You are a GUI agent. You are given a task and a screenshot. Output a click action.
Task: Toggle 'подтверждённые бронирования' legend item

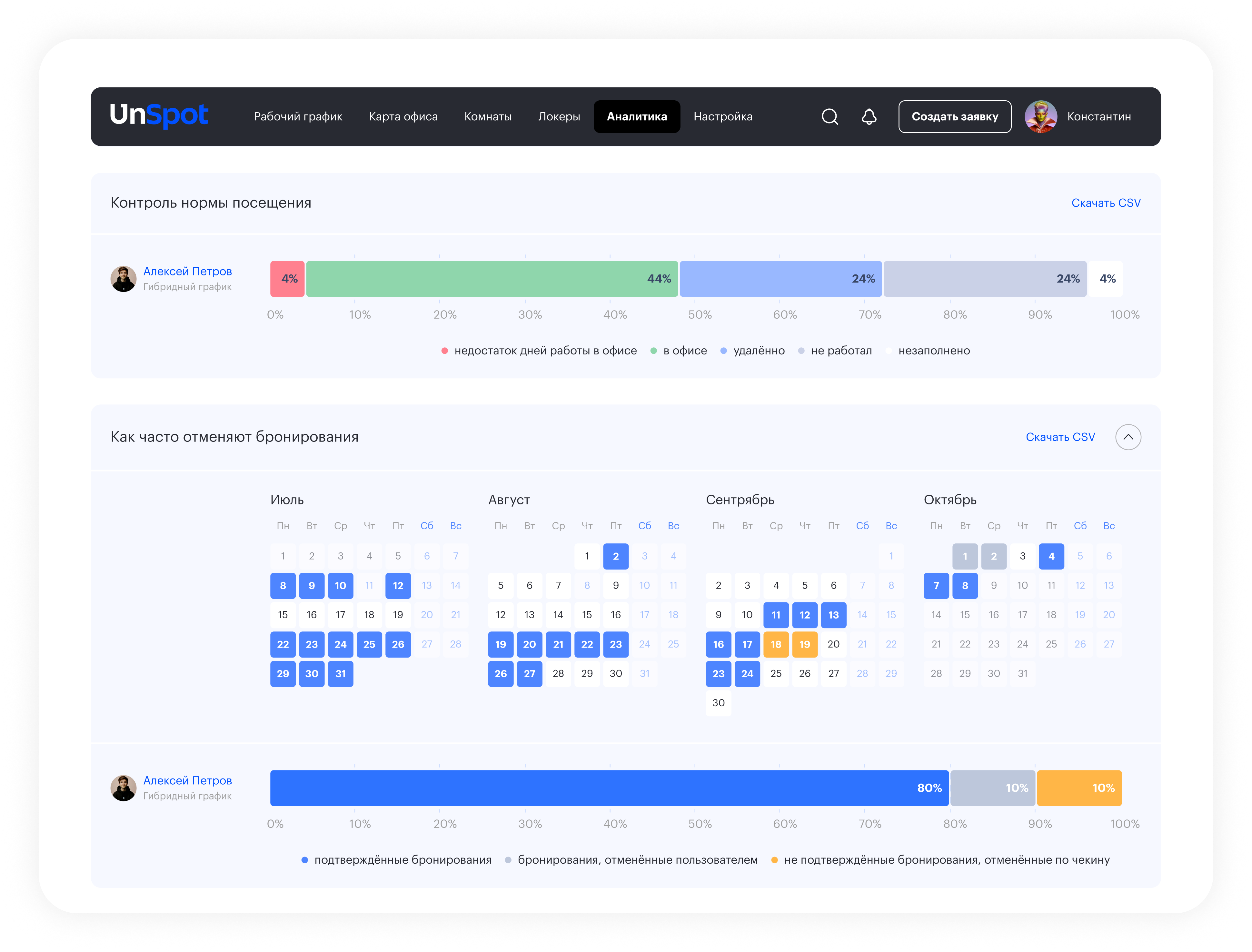(x=402, y=860)
